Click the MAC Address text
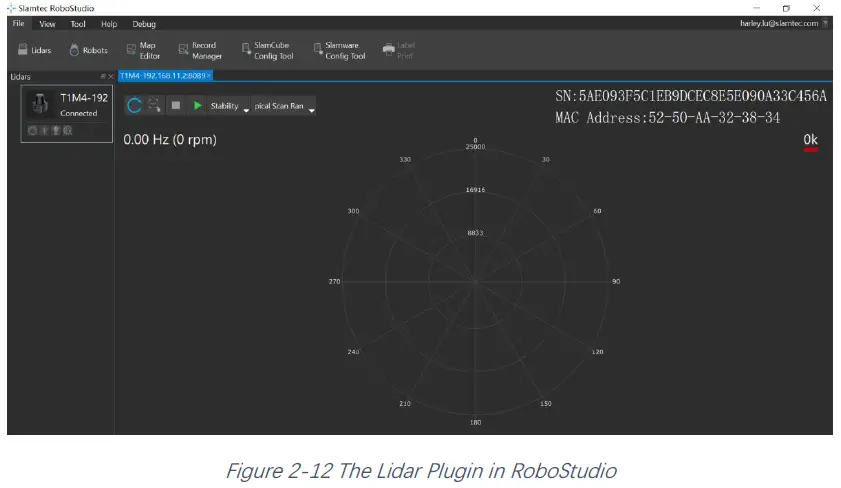This screenshot has height=488, width=841. pos(667,117)
